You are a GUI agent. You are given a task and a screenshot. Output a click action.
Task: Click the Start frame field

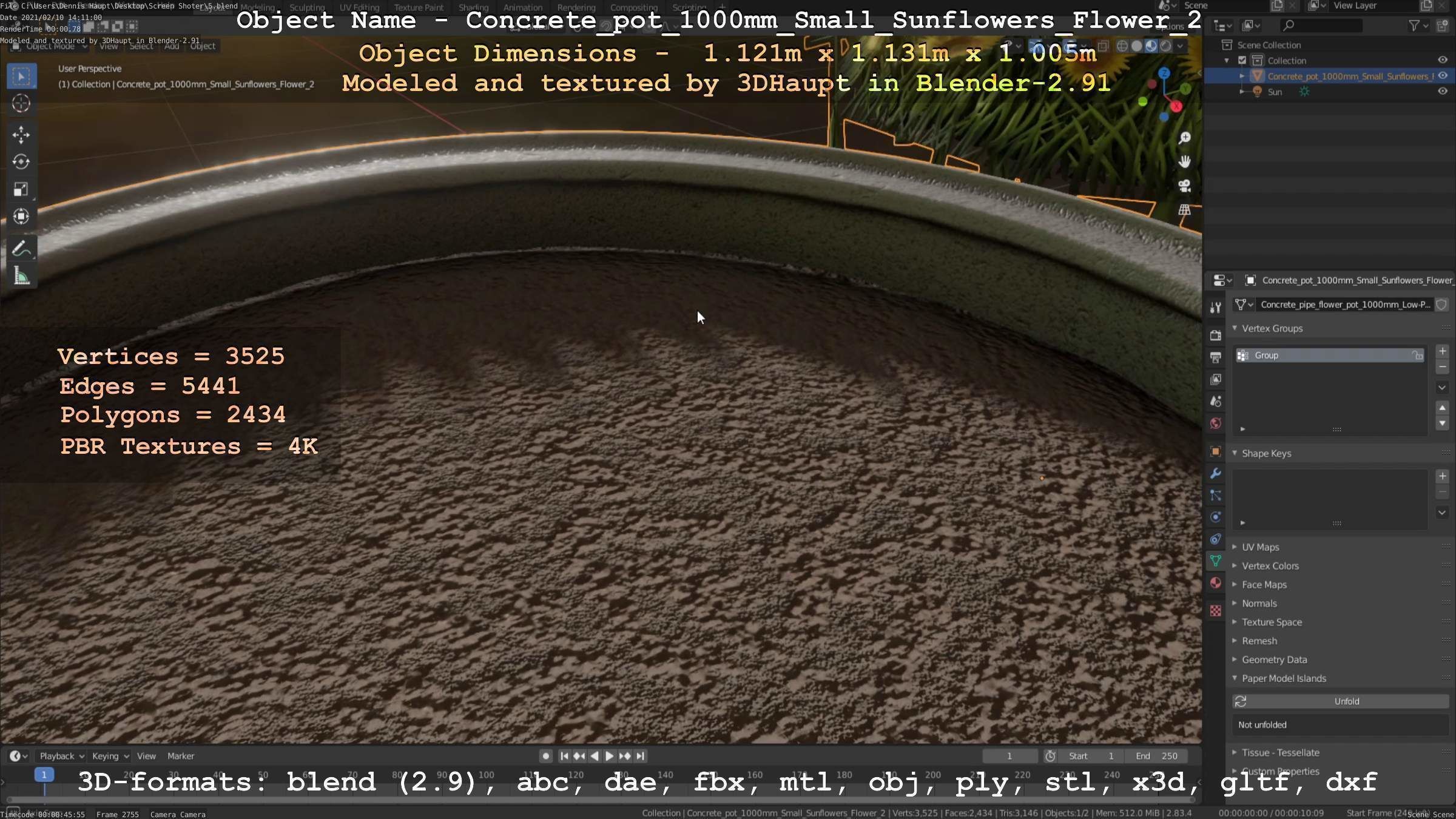(x=1091, y=756)
